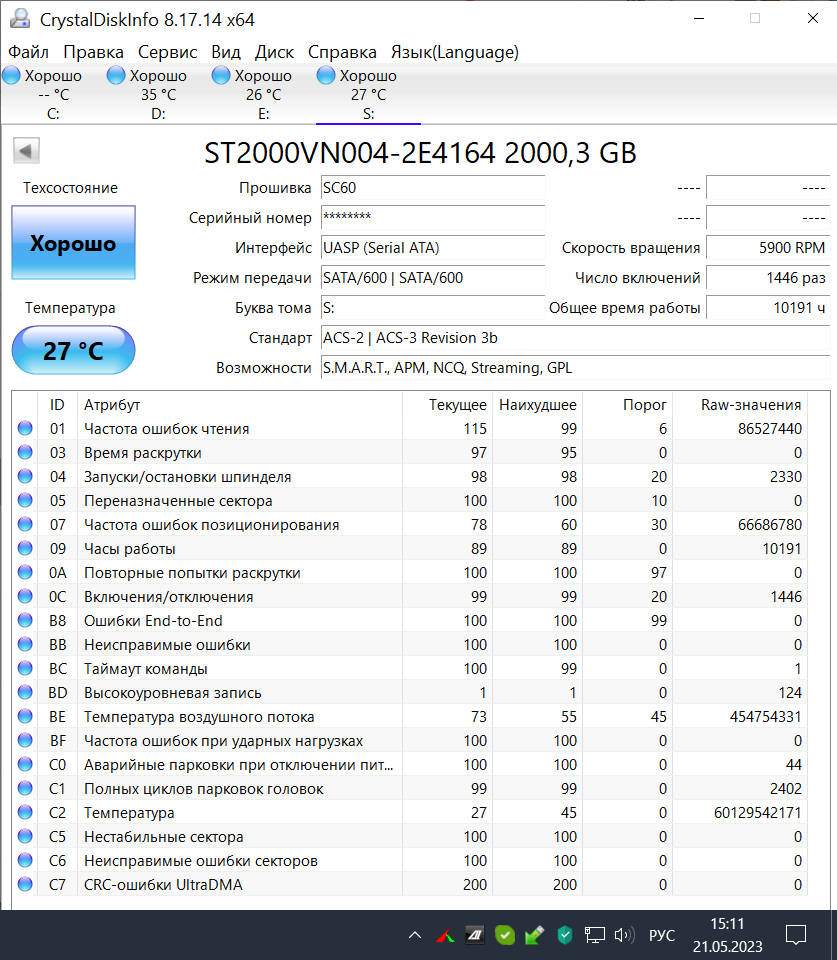Screen dimensions: 837x960
Task: Click status icon for Таймаут команды
Action: [25, 668]
